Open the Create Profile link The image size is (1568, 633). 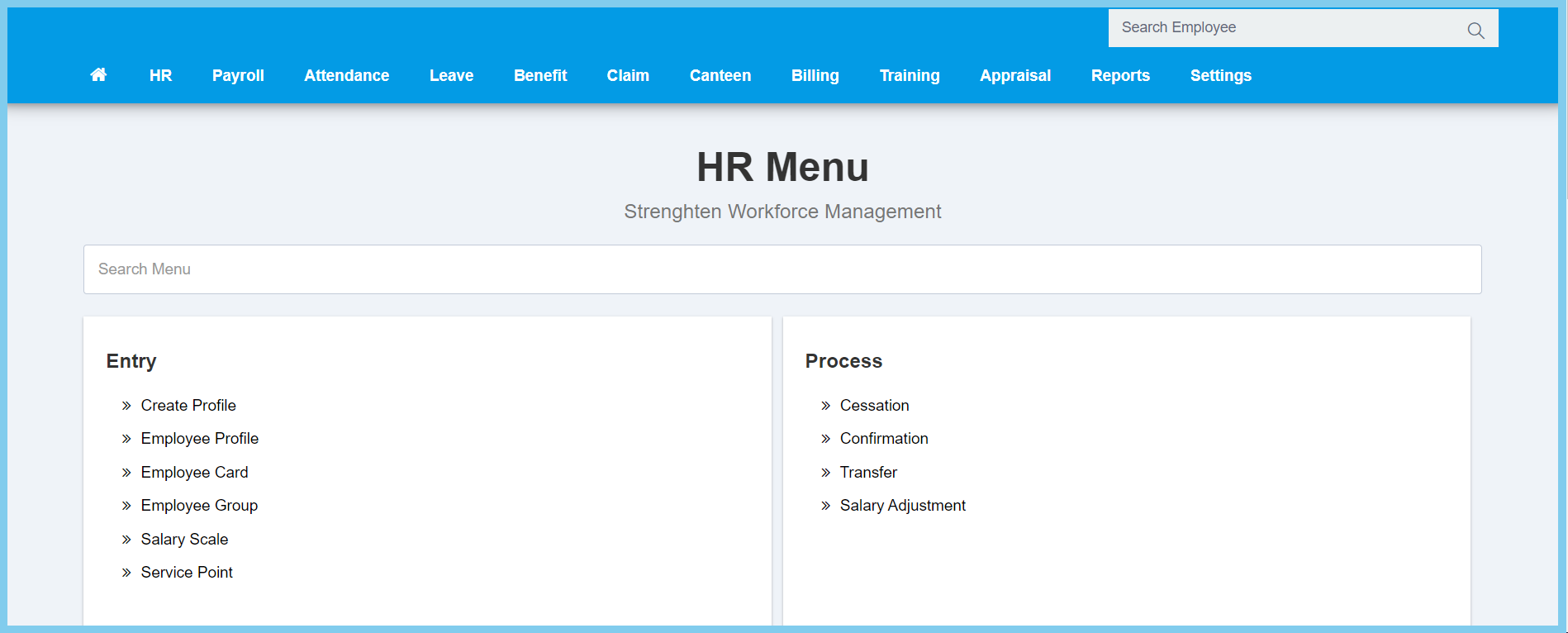(x=188, y=406)
